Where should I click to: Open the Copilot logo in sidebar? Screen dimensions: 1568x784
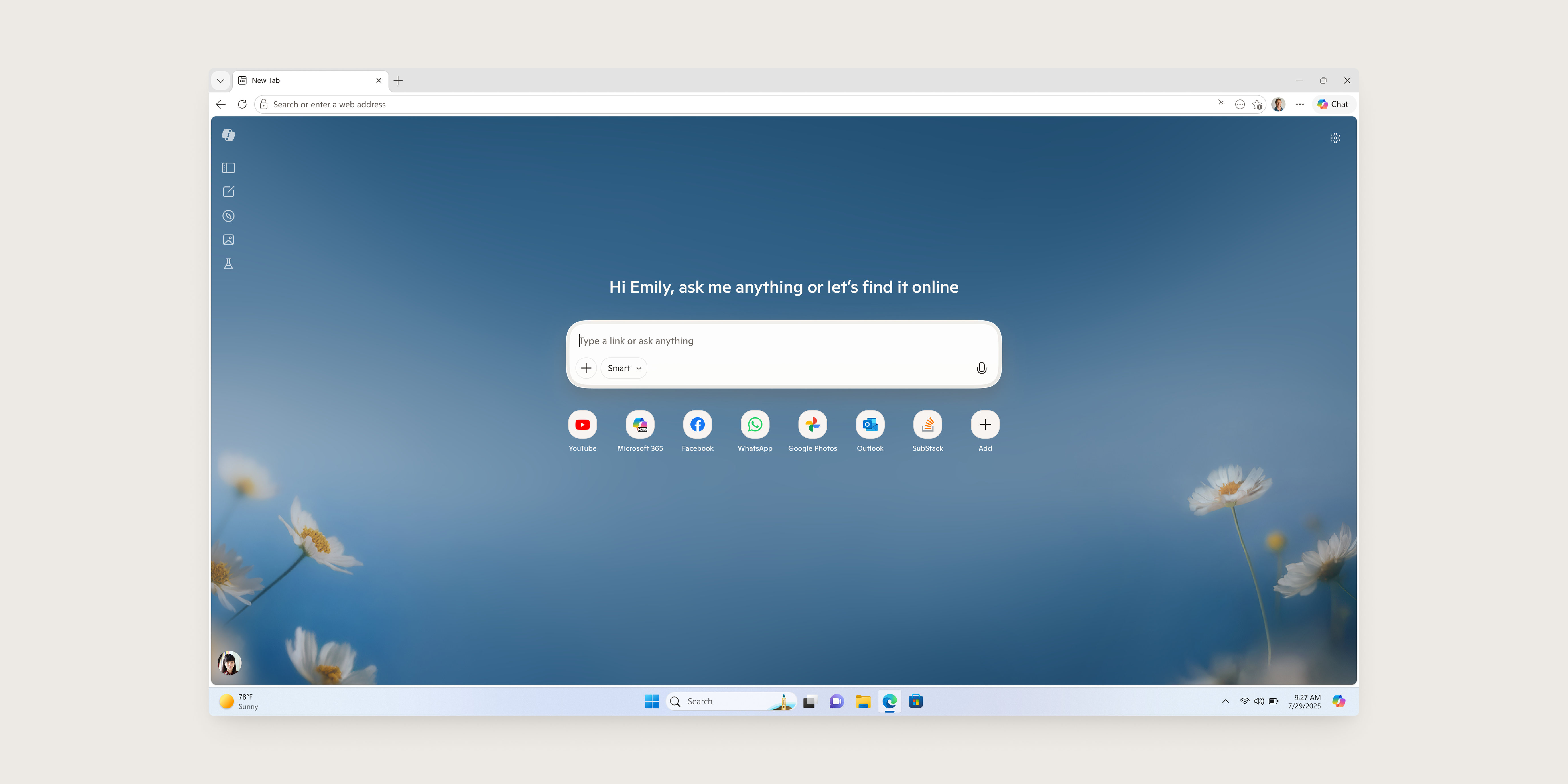(x=228, y=135)
